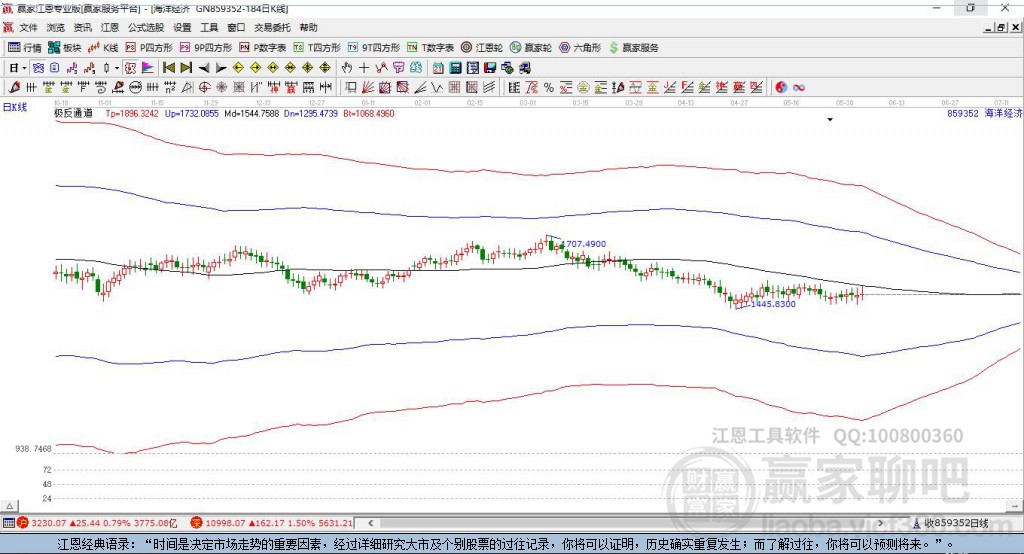
Task: Jump to first bar icon
Action: tap(168, 68)
